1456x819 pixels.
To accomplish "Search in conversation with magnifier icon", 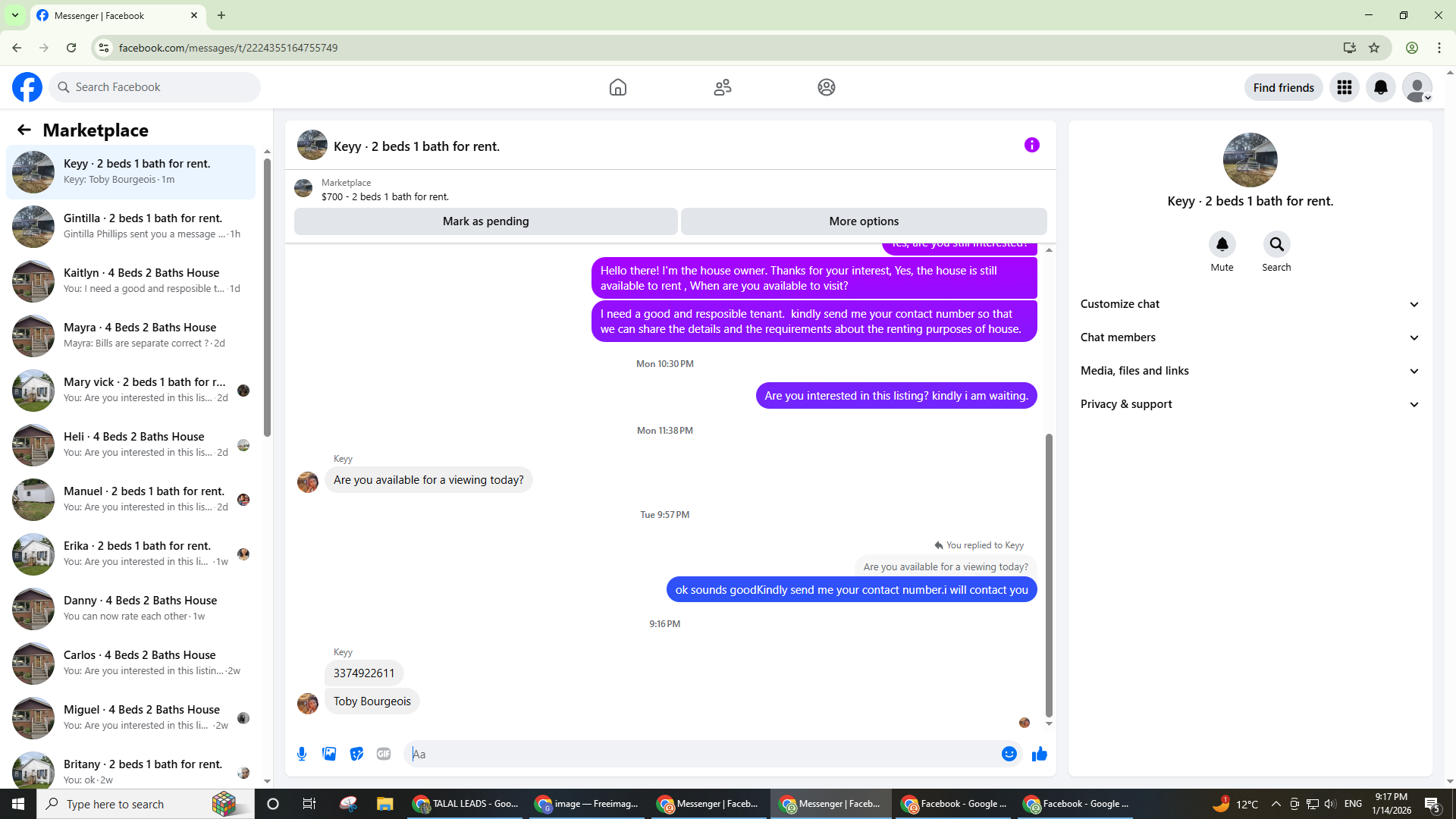I will (x=1276, y=244).
